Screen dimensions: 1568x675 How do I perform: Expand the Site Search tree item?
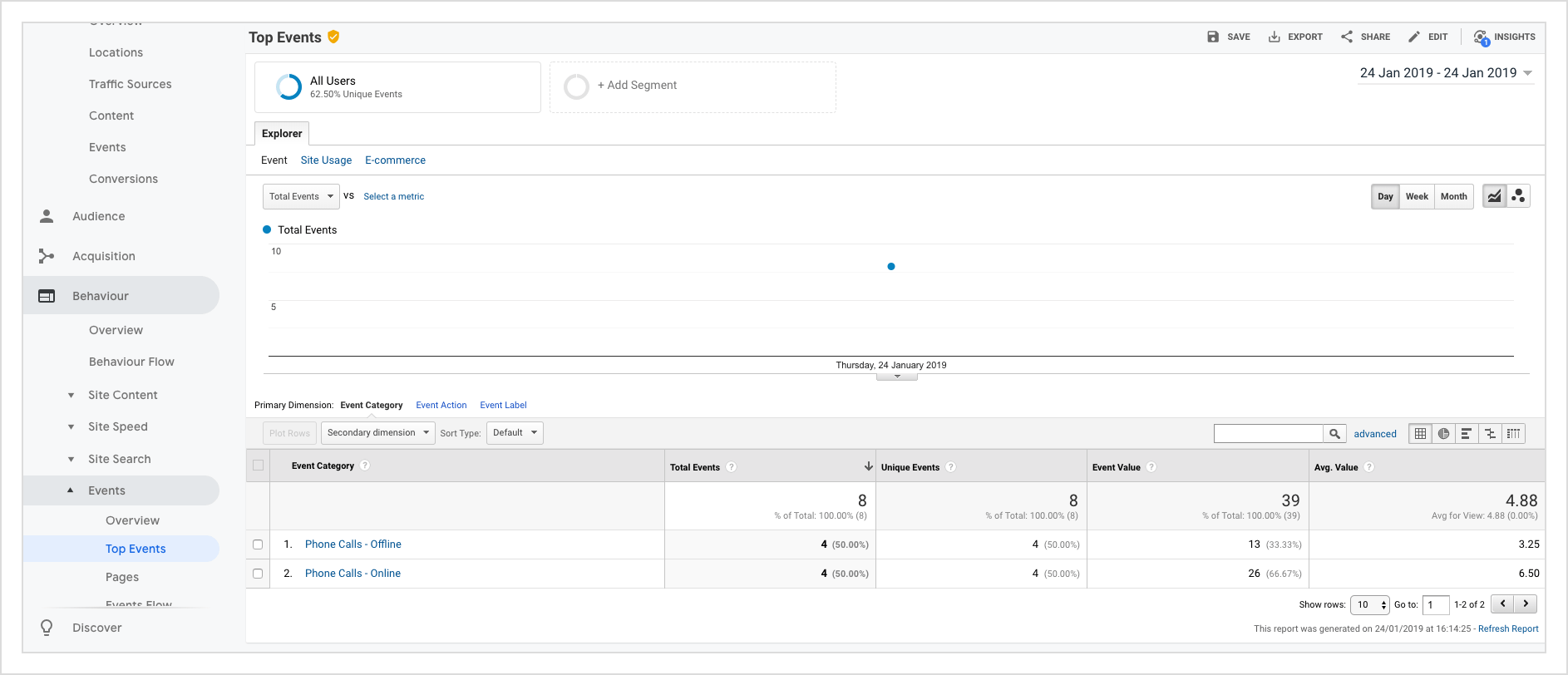point(71,459)
